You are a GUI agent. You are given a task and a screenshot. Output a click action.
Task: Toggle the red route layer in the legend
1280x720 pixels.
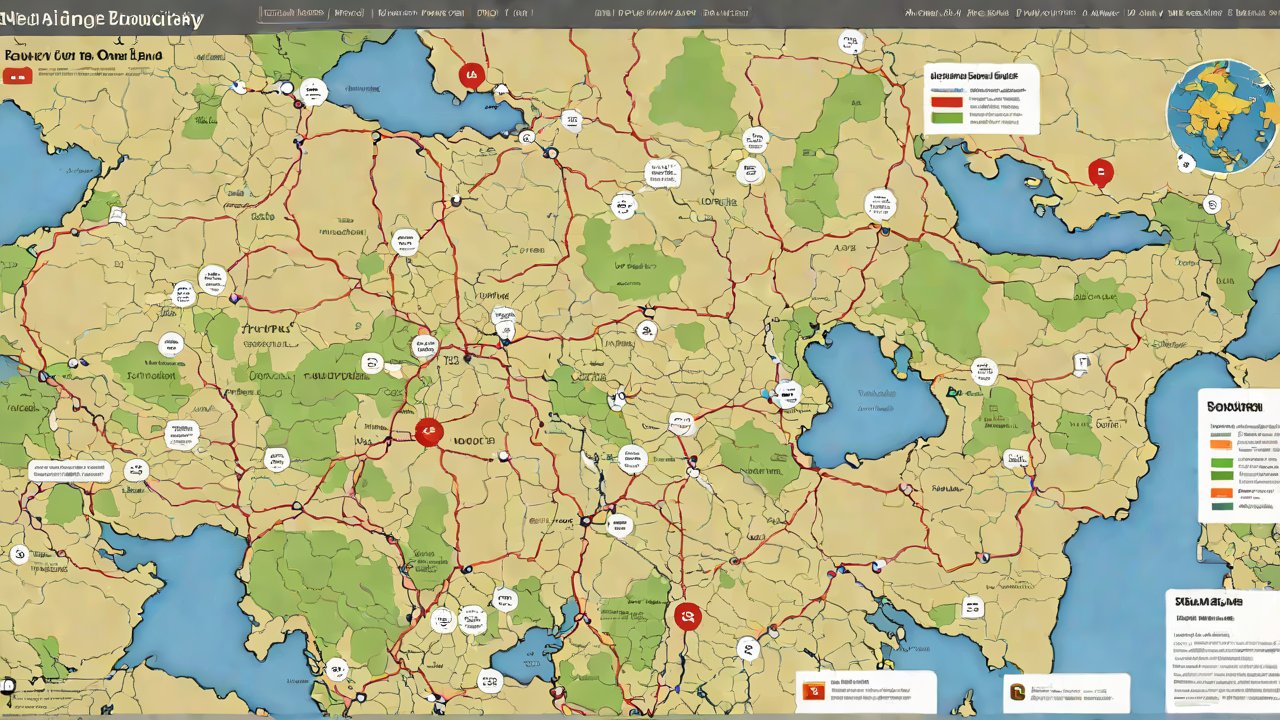(947, 99)
